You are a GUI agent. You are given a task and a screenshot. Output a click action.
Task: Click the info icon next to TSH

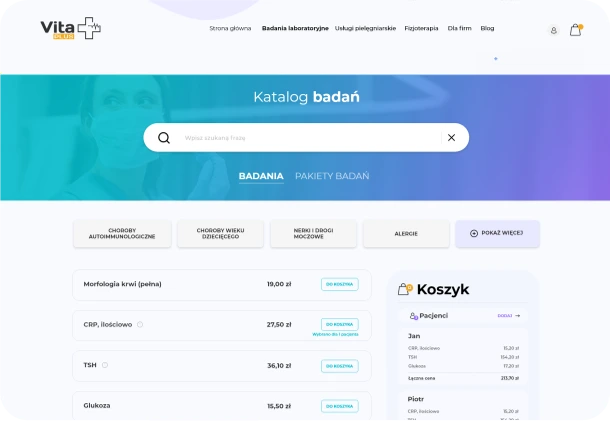[x=105, y=365]
